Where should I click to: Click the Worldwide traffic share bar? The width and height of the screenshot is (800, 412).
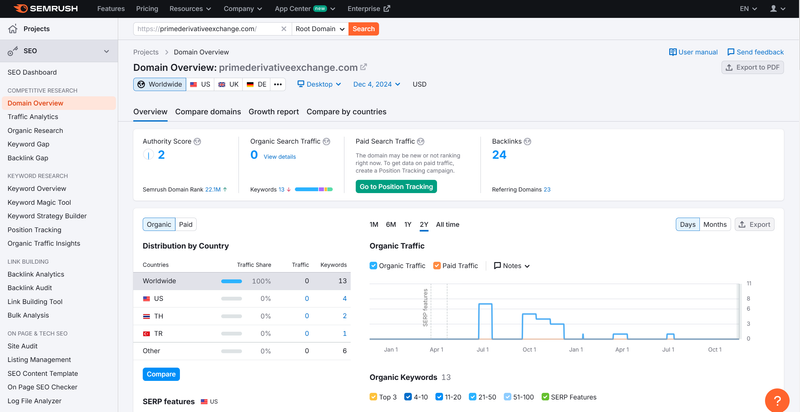coord(232,281)
